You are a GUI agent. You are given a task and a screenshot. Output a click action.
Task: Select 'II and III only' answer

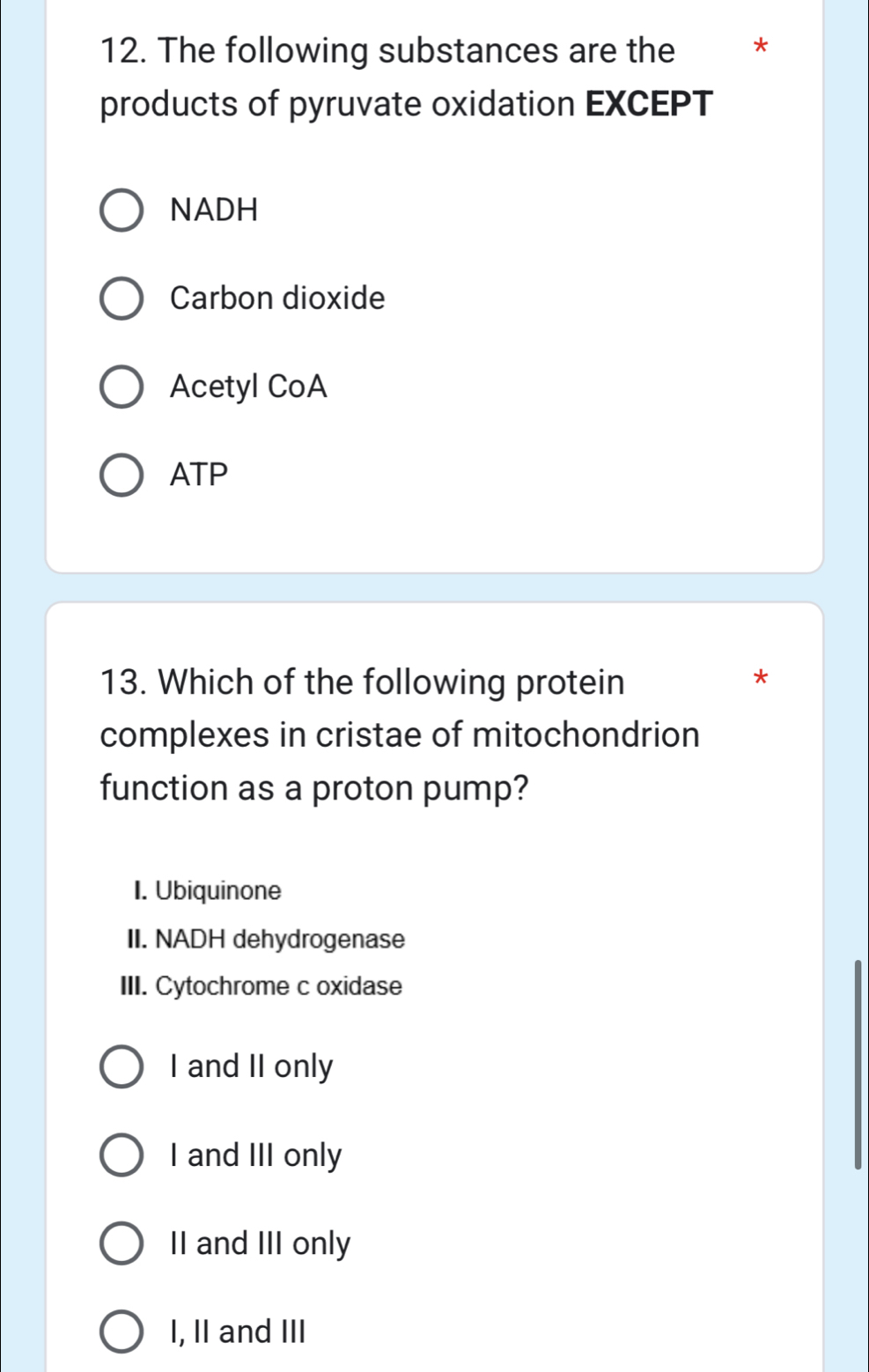pos(122,1243)
